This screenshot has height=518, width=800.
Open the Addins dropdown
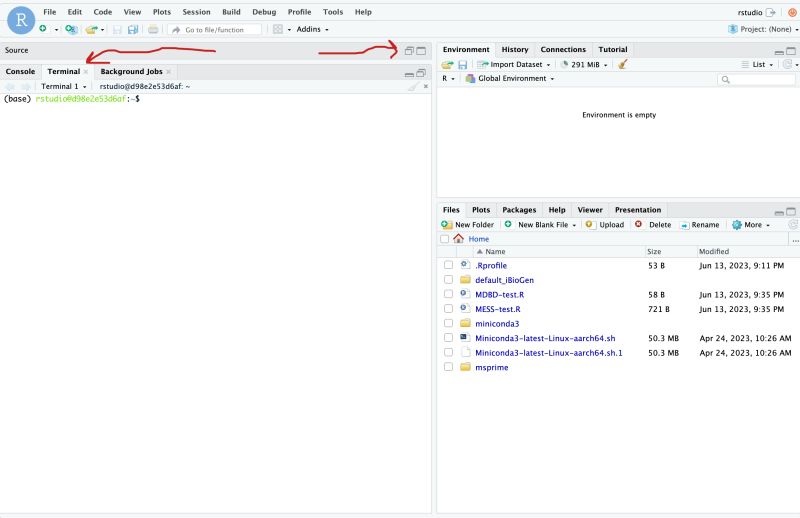click(312, 29)
